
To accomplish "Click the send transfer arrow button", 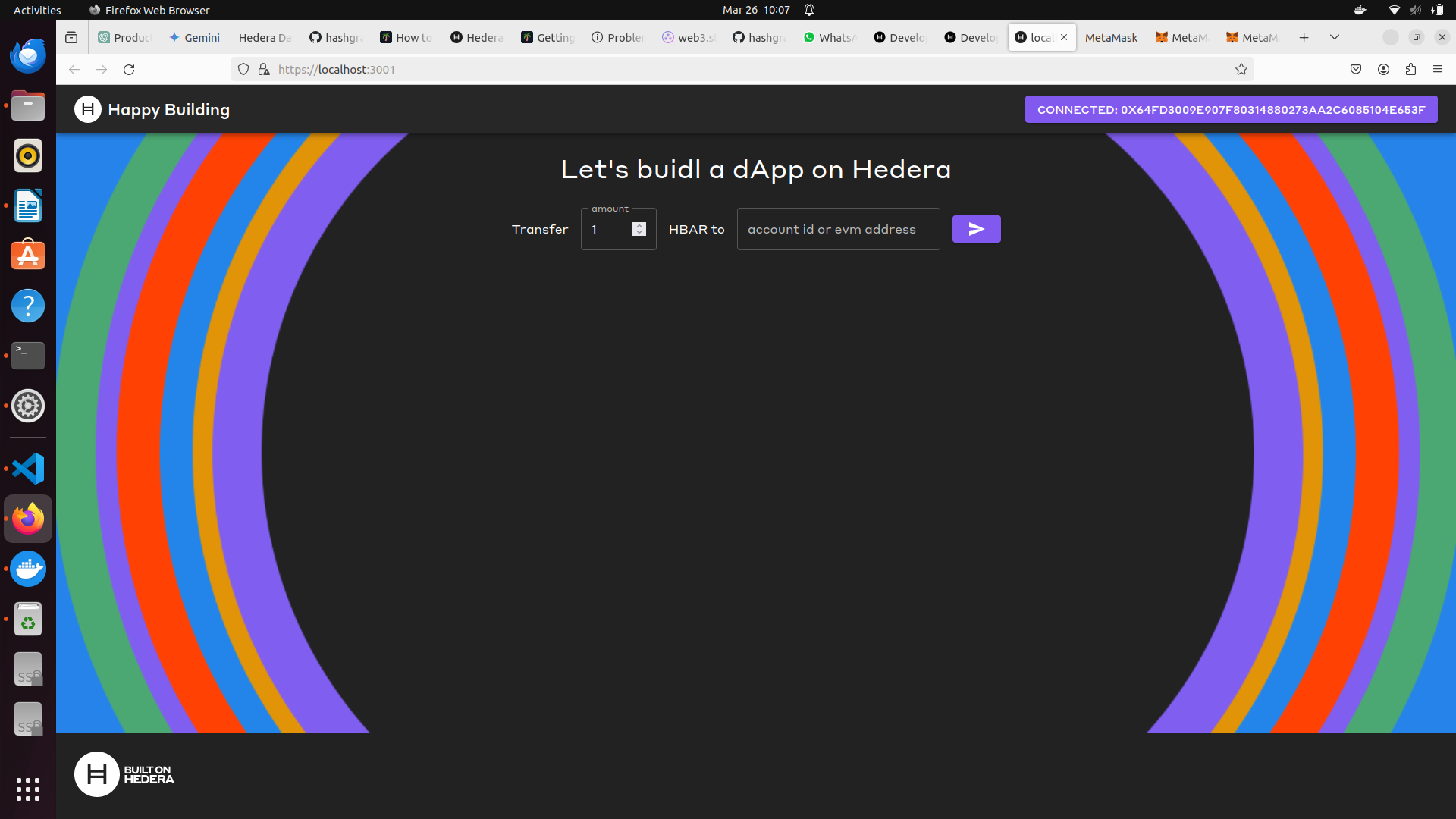I will click(976, 228).
